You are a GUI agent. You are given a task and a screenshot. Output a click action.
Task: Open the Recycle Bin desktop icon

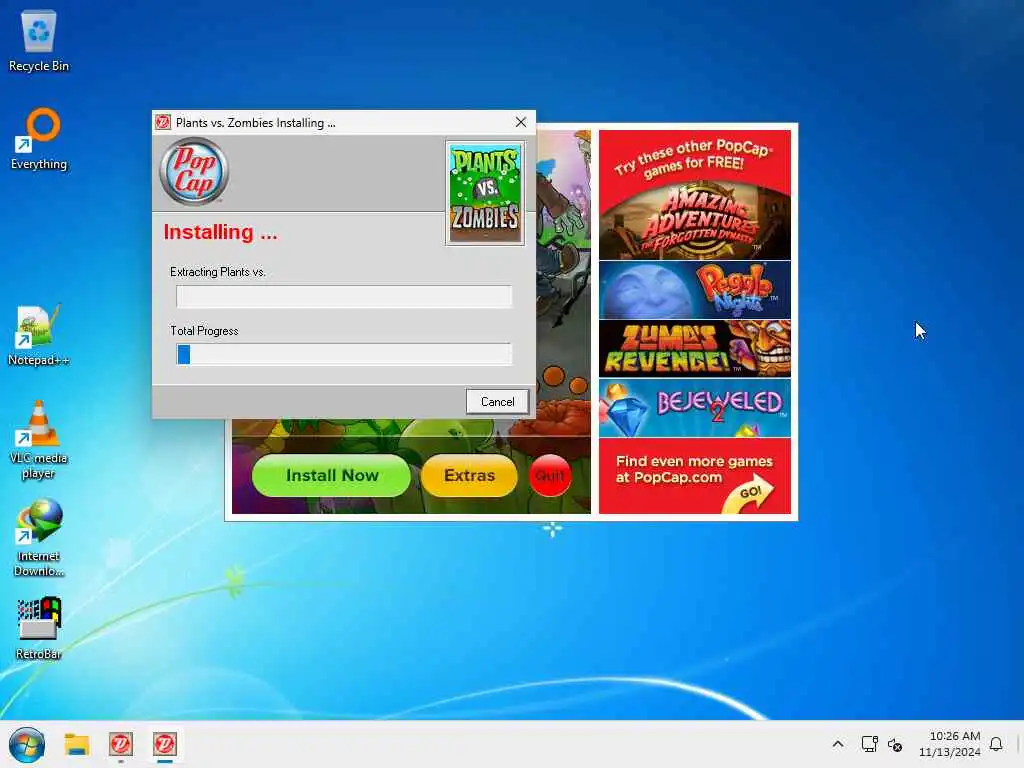click(39, 41)
